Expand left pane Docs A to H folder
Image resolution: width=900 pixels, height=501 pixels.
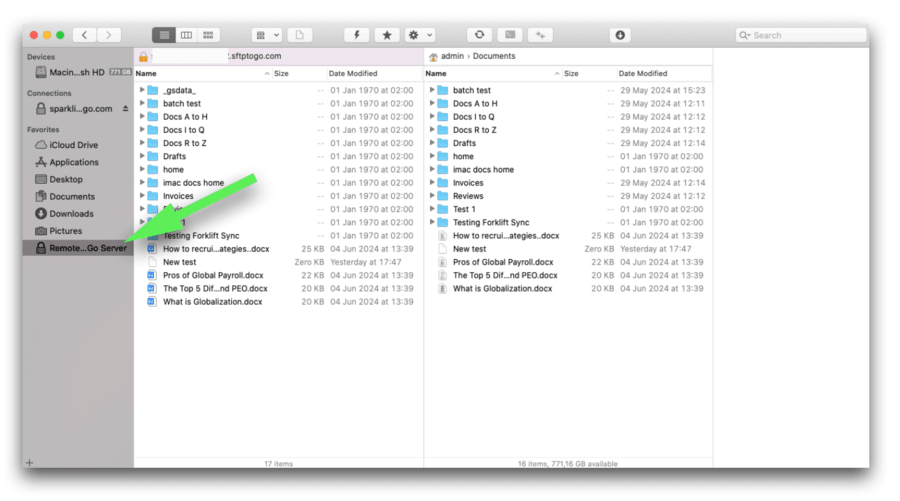[142, 116]
